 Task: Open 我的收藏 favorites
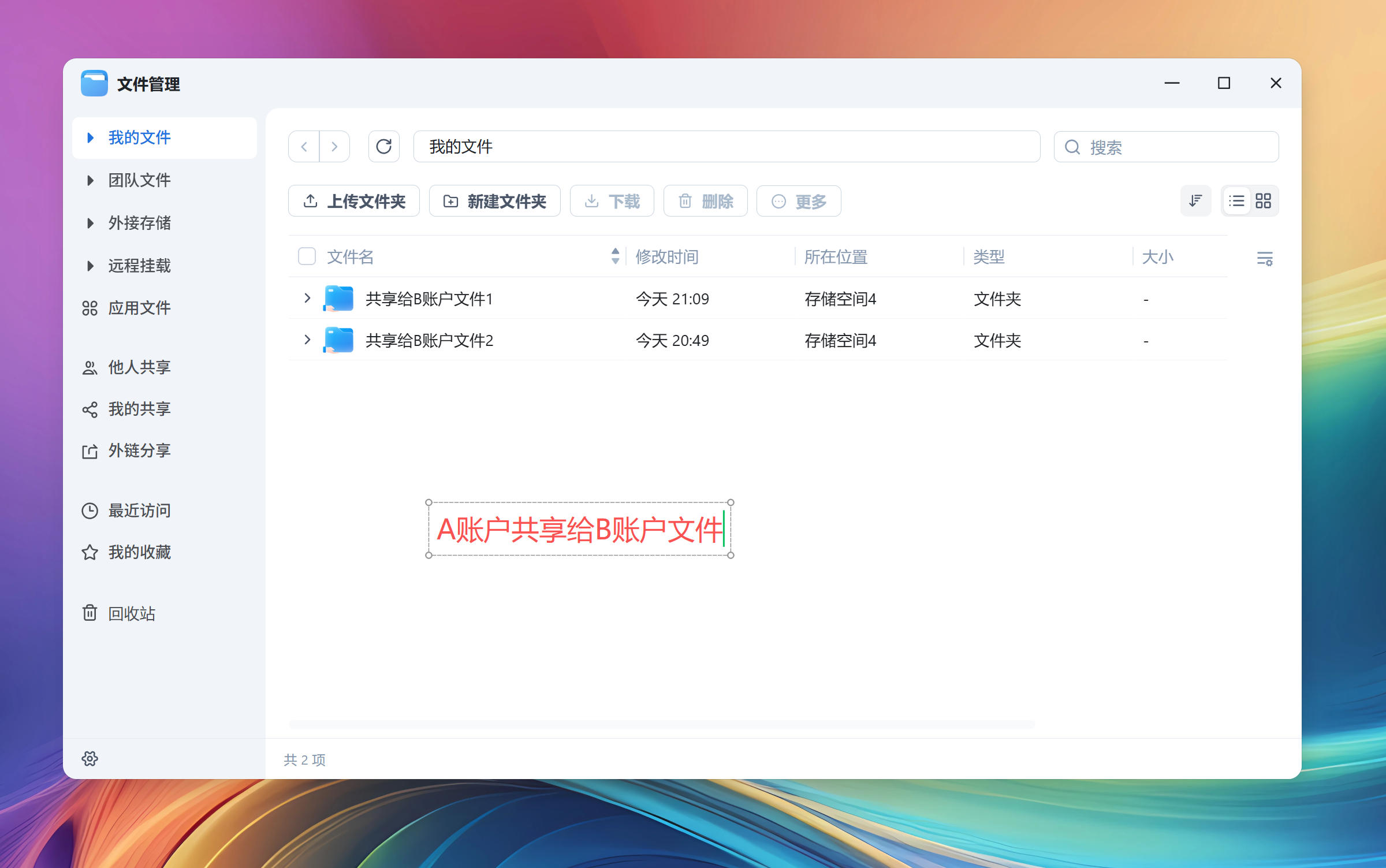point(141,552)
